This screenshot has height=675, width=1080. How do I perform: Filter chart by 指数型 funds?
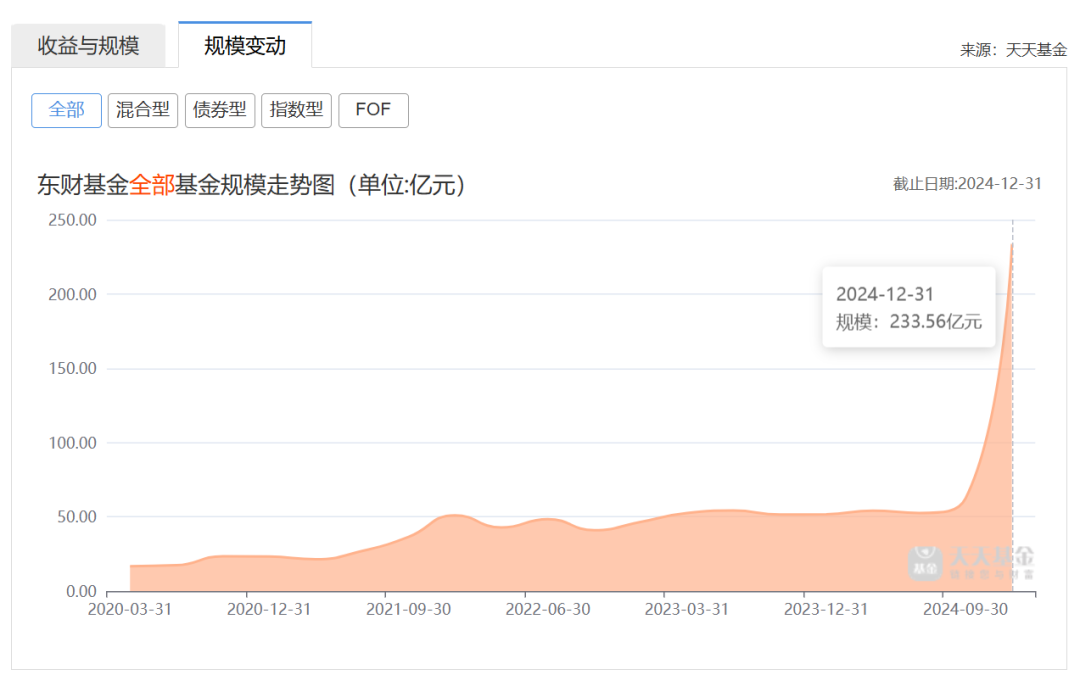(x=296, y=110)
